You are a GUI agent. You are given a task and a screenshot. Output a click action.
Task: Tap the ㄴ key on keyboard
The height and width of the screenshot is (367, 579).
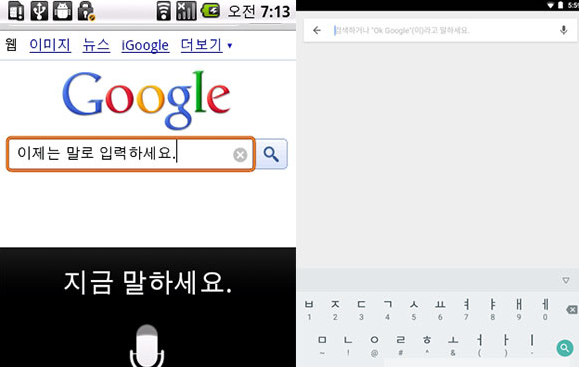point(348,345)
